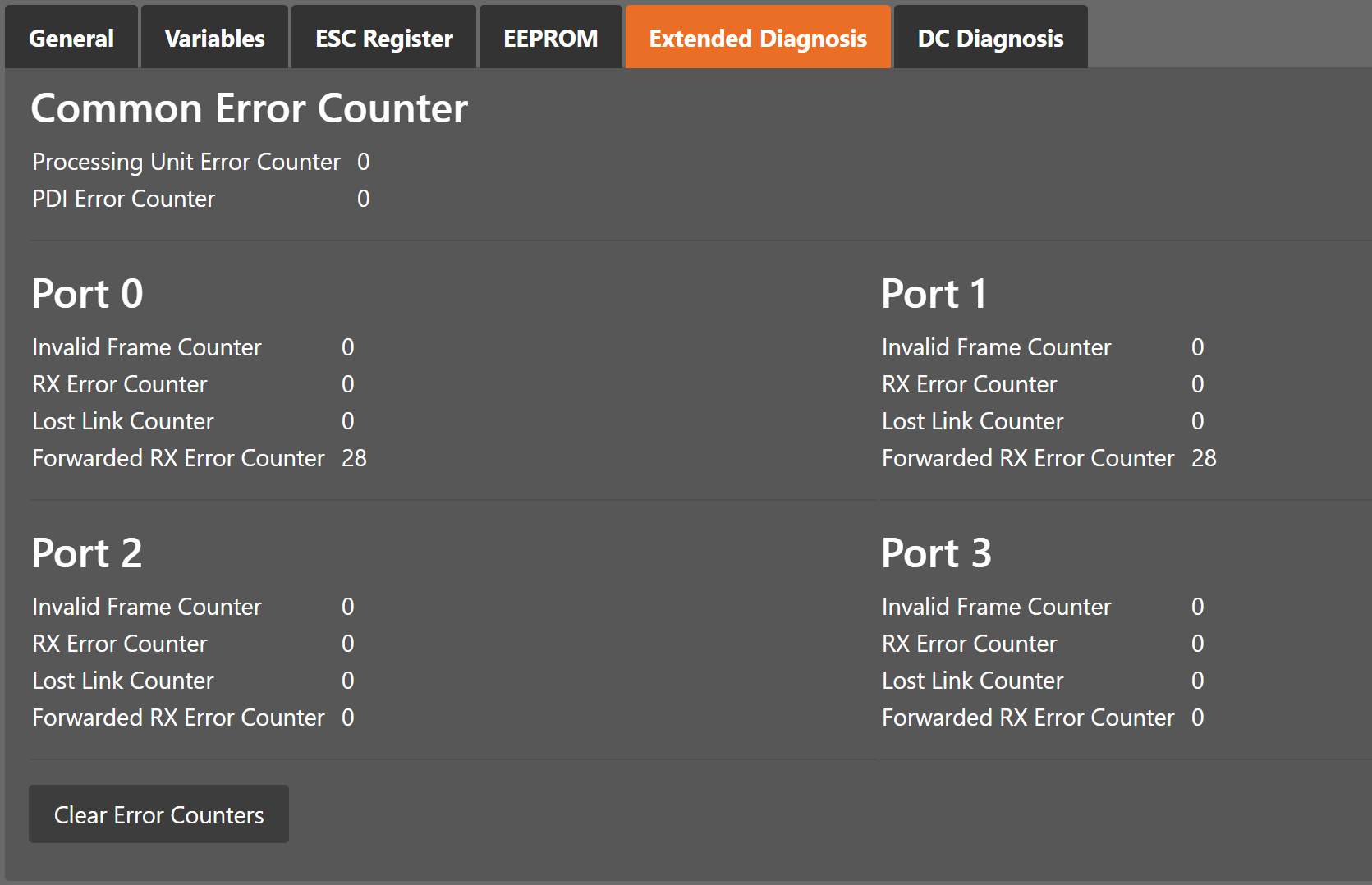The image size is (1372, 885).
Task: Open the Variables tab
Action: point(214,39)
